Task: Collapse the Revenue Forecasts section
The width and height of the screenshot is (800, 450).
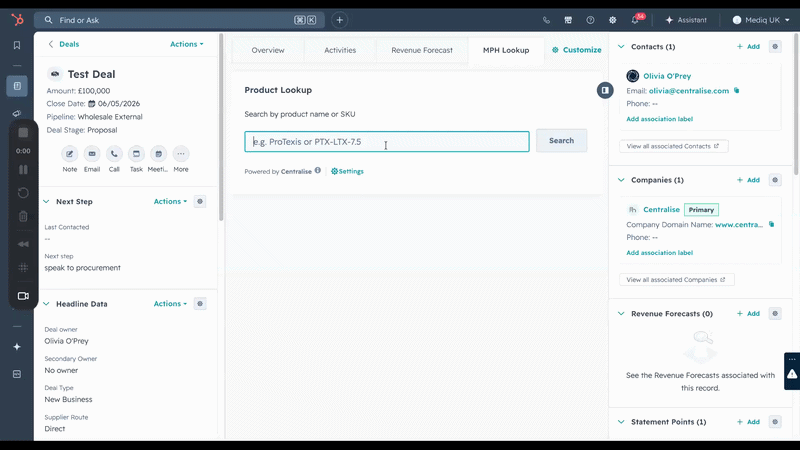Action: (x=621, y=313)
